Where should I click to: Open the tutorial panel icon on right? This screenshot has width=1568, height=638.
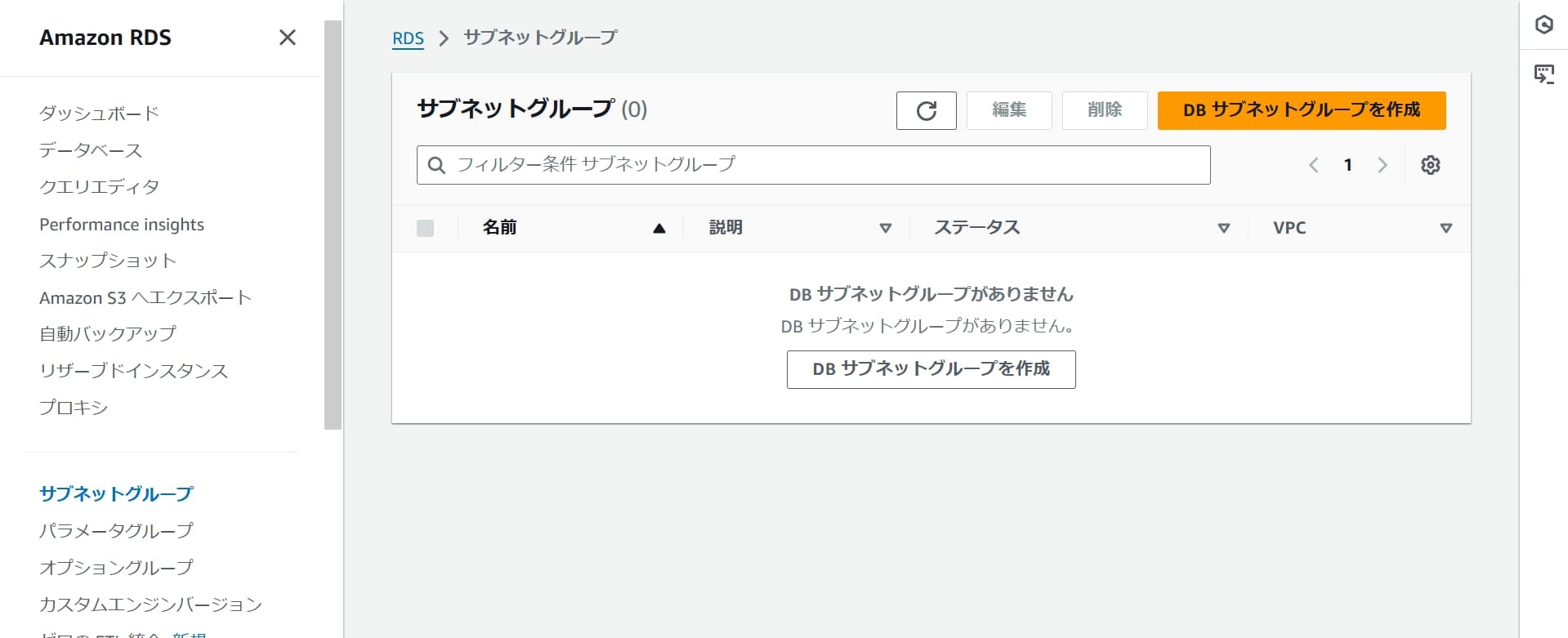[1543, 74]
